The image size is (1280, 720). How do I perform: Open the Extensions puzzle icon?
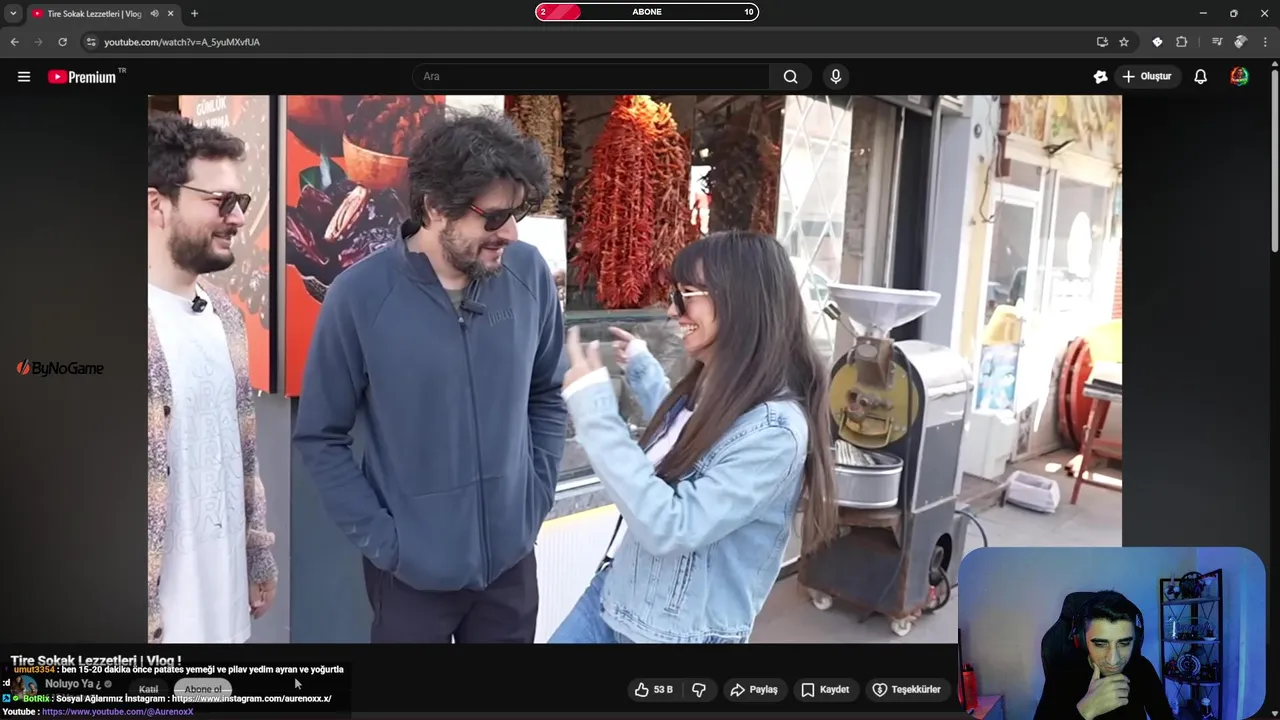click(x=1181, y=42)
